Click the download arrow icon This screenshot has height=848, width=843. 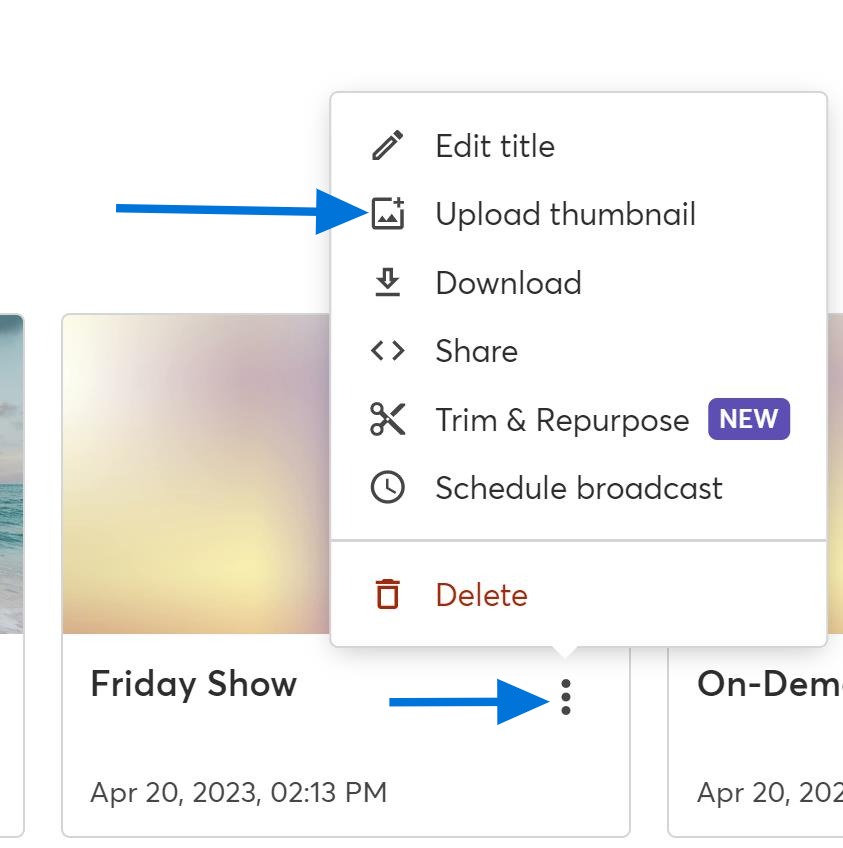coord(390,282)
